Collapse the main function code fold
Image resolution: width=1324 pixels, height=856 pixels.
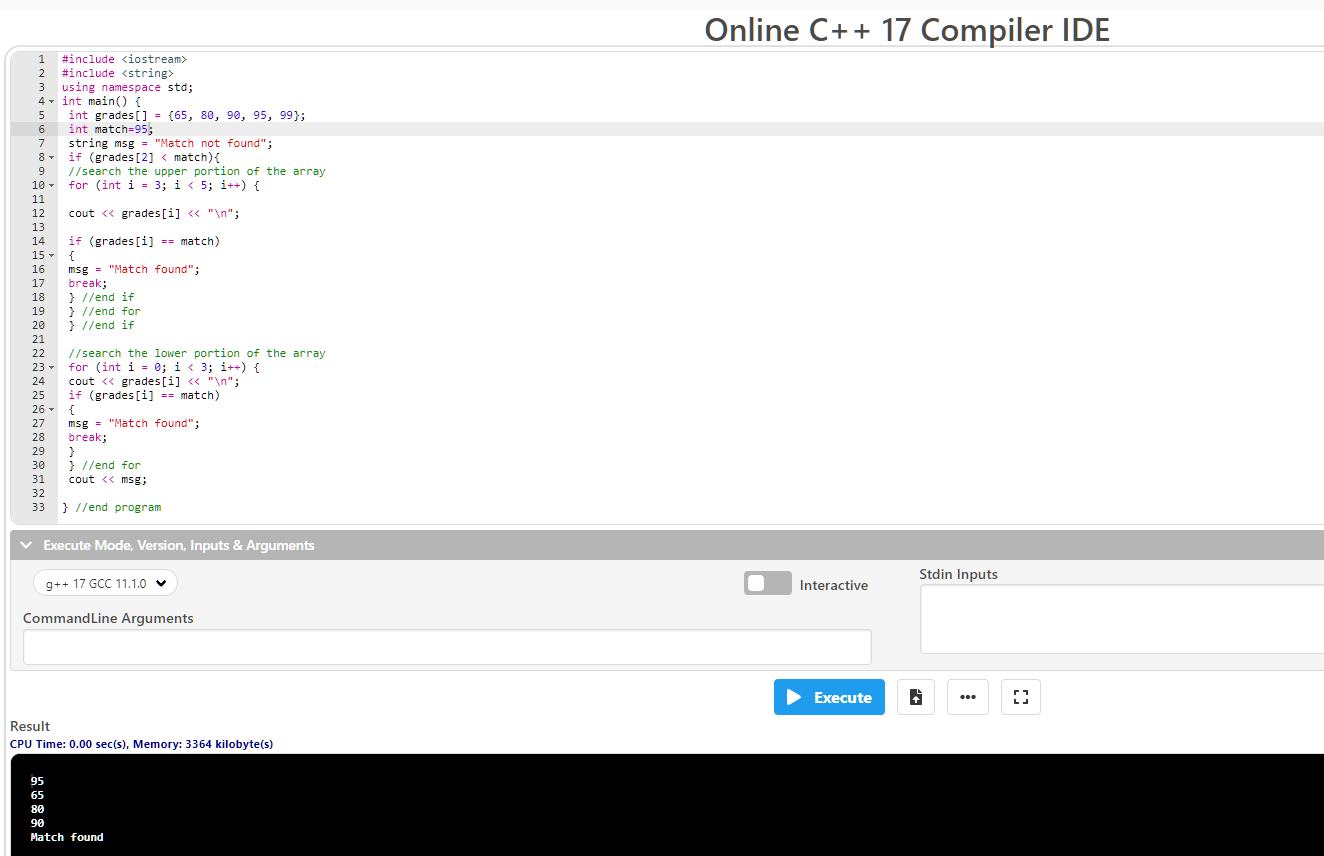pos(49,100)
